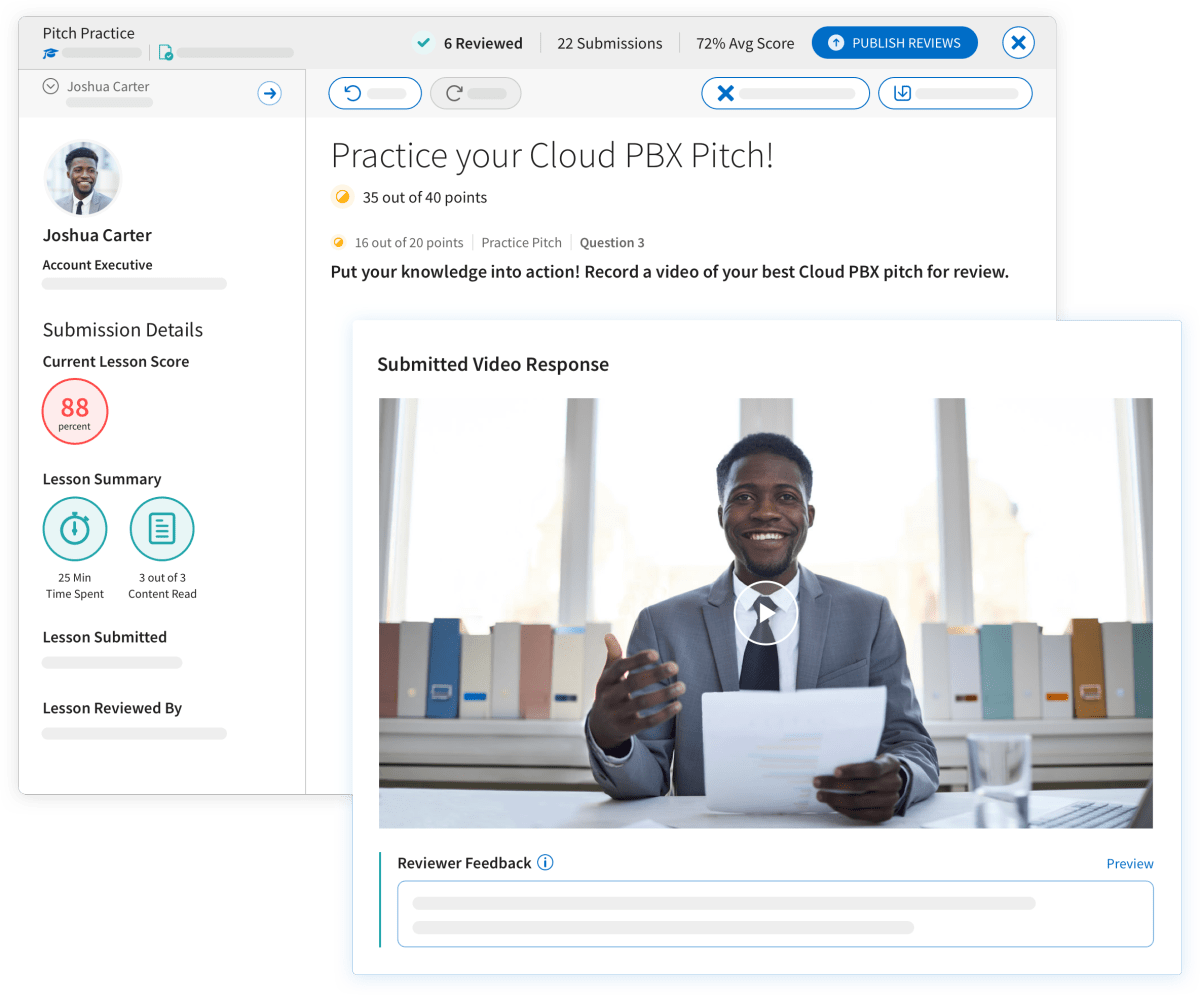
Task: Click Joshua Carter's profile photo
Action: click(x=83, y=177)
